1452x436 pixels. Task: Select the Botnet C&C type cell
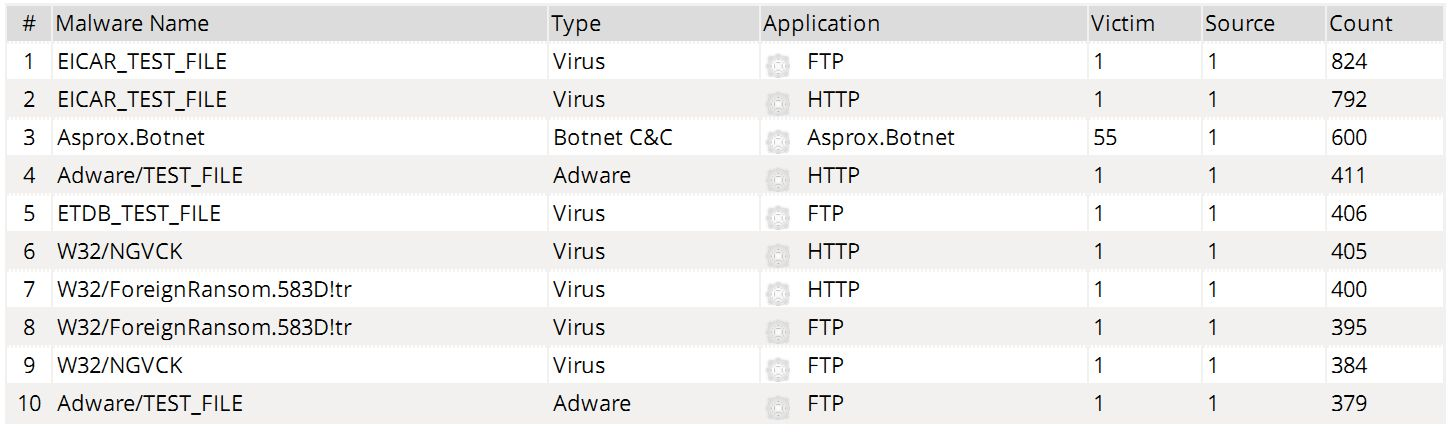(612, 138)
